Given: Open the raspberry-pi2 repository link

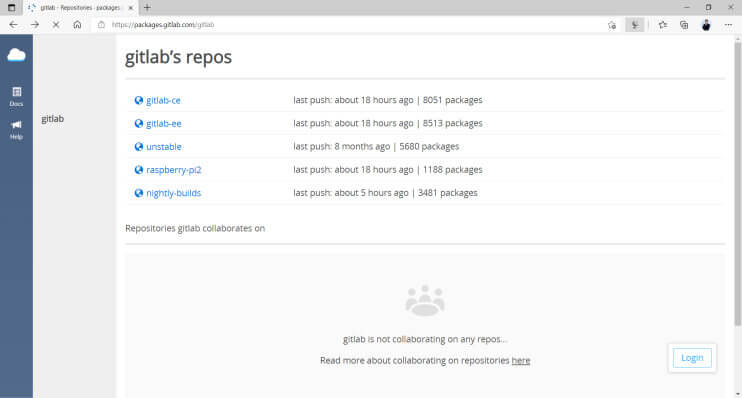Looking at the screenshot, I should pos(174,170).
